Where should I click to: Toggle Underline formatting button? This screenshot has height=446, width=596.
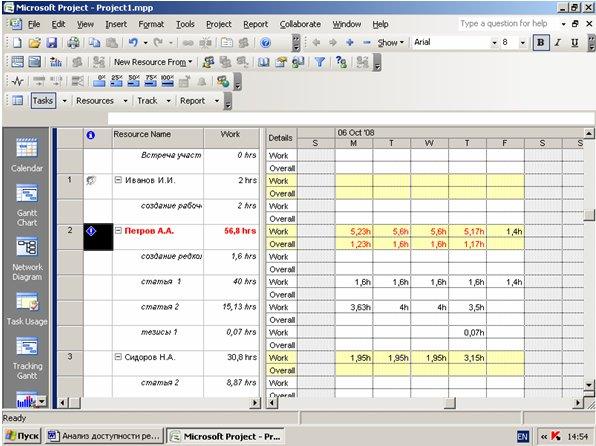(575, 43)
